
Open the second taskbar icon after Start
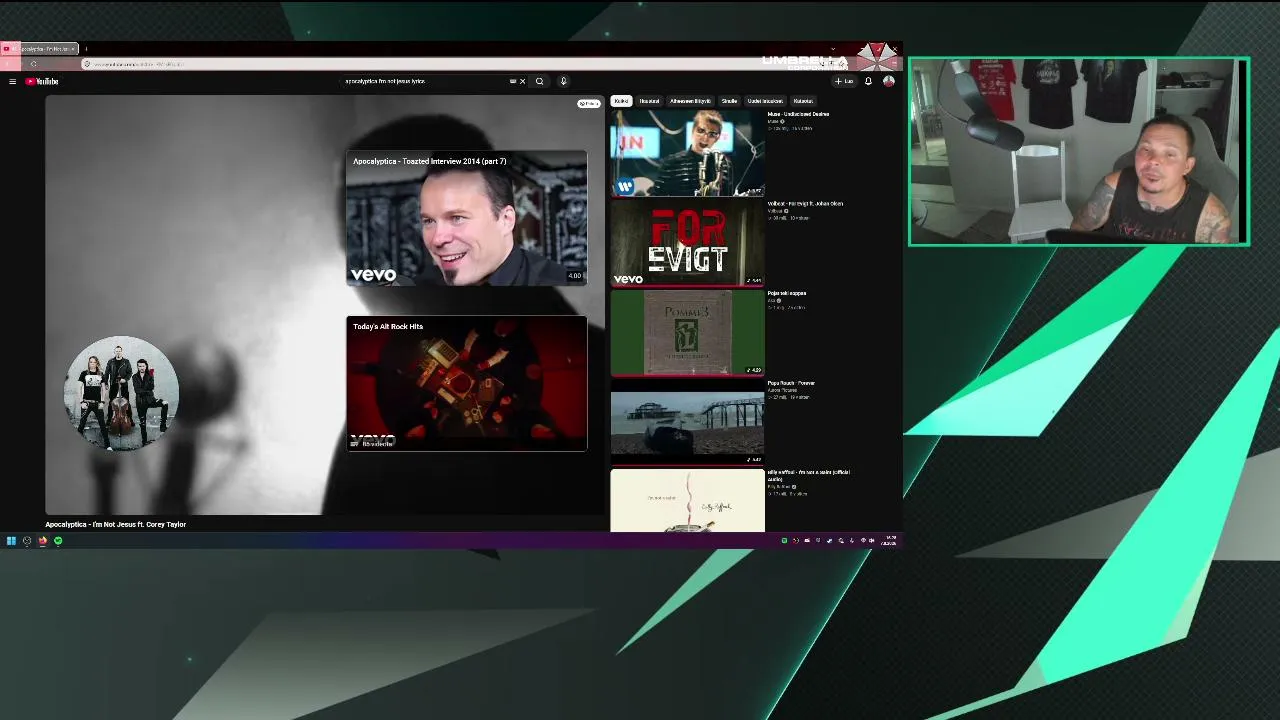pos(27,541)
